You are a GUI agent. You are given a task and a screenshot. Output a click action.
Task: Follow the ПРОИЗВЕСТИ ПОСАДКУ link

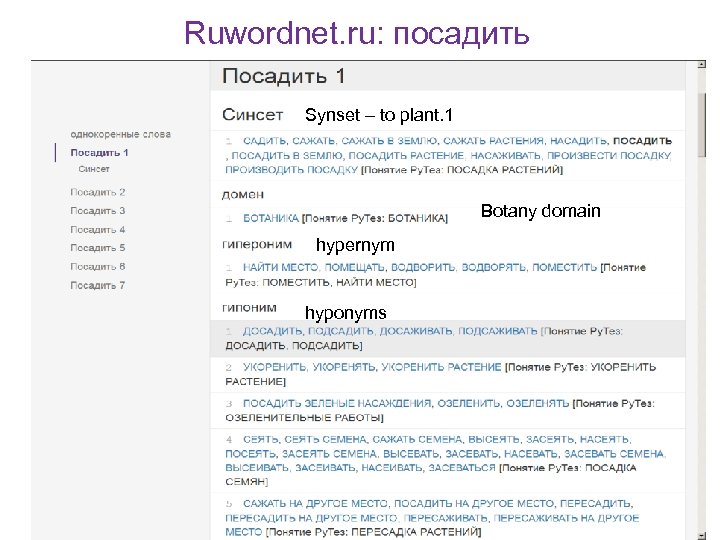pos(609,156)
